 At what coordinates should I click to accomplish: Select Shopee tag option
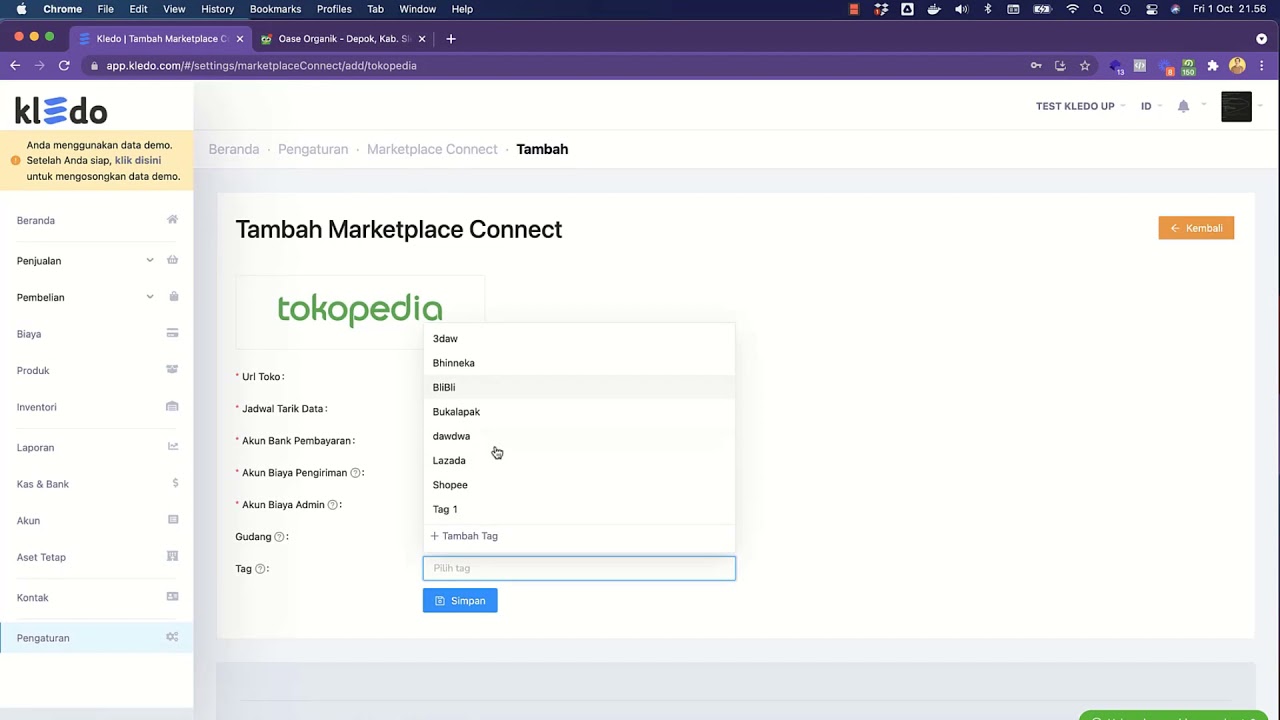point(579,485)
